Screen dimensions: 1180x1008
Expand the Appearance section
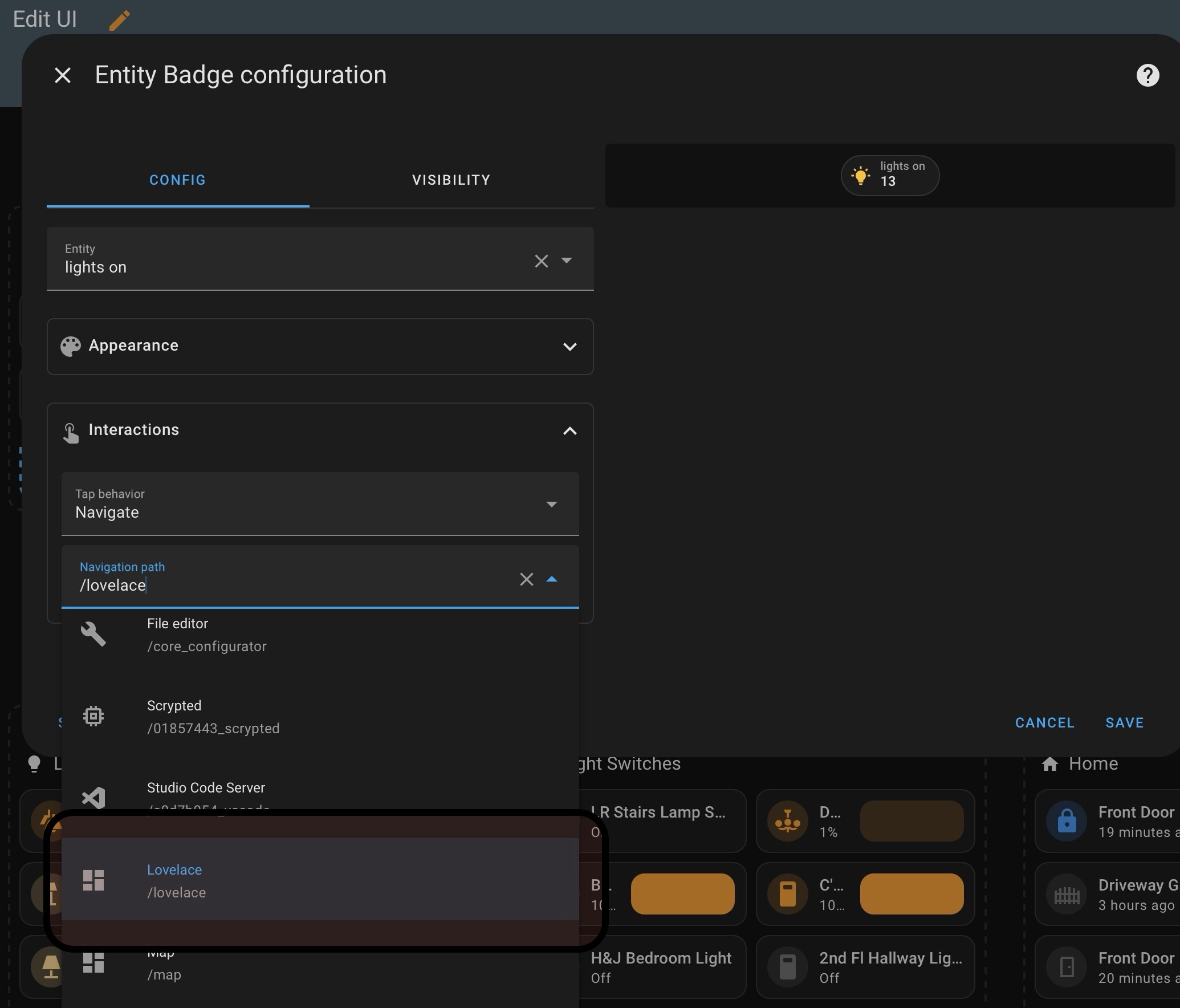pyautogui.click(x=320, y=347)
